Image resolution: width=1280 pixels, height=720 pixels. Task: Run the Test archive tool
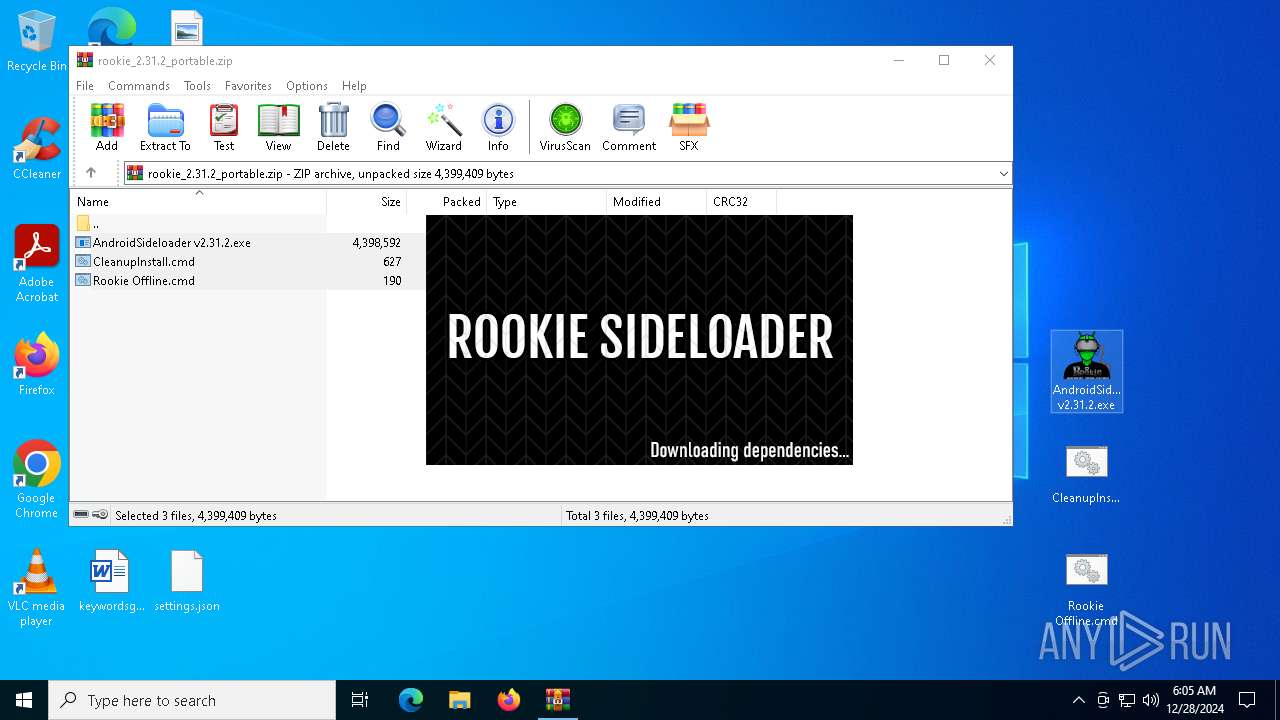(224, 127)
